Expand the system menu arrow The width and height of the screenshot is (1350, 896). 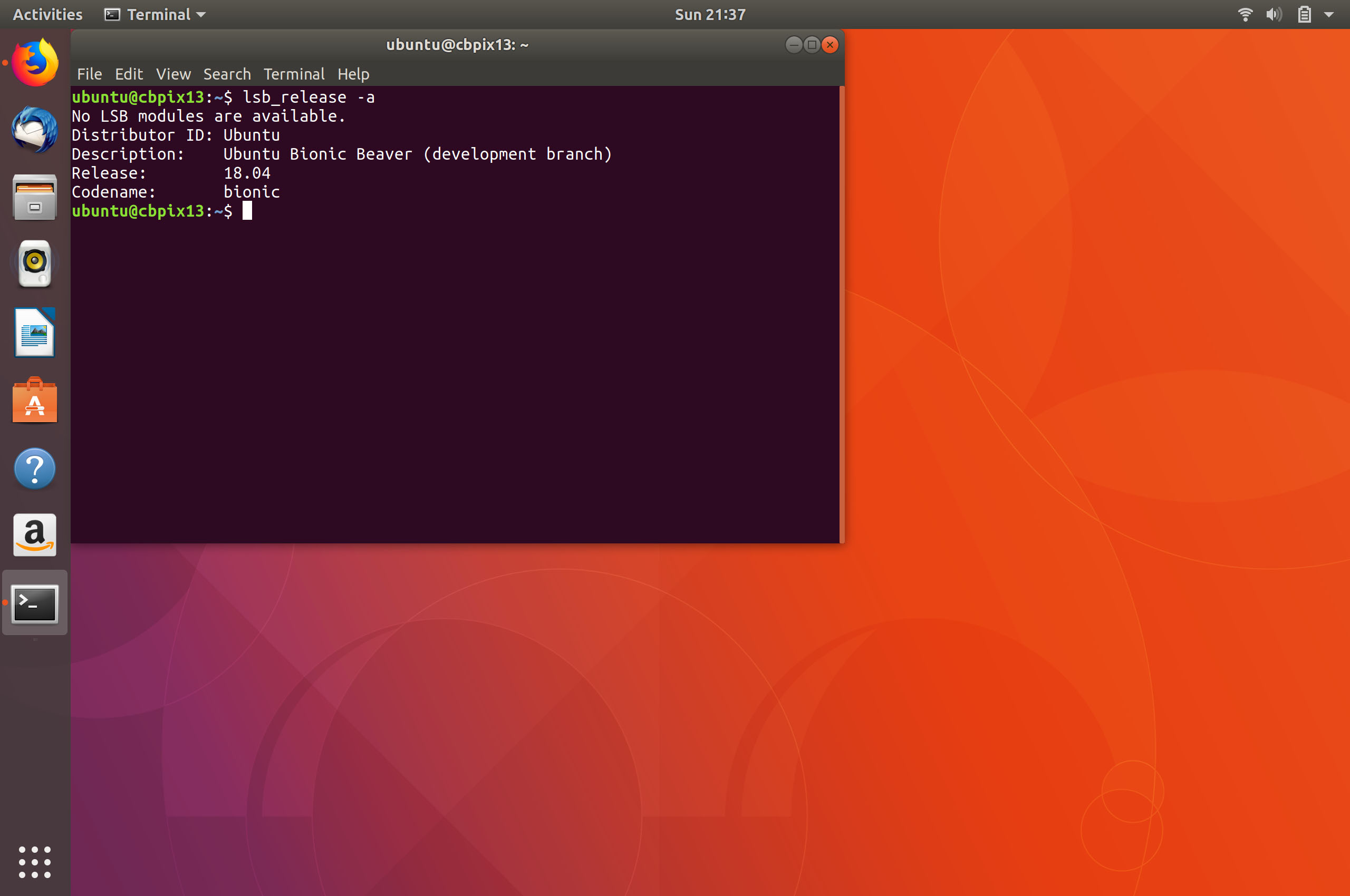pos(1329,15)
